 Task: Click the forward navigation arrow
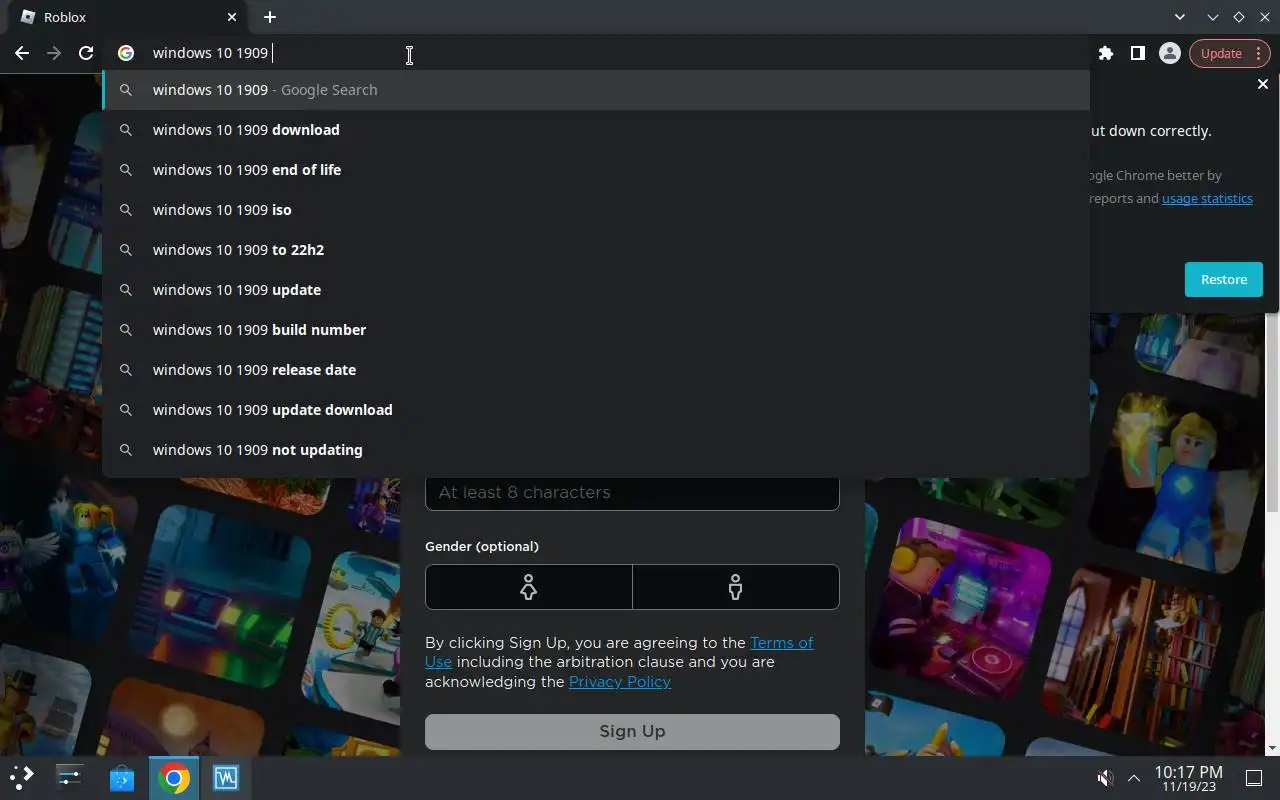[54, 53]
